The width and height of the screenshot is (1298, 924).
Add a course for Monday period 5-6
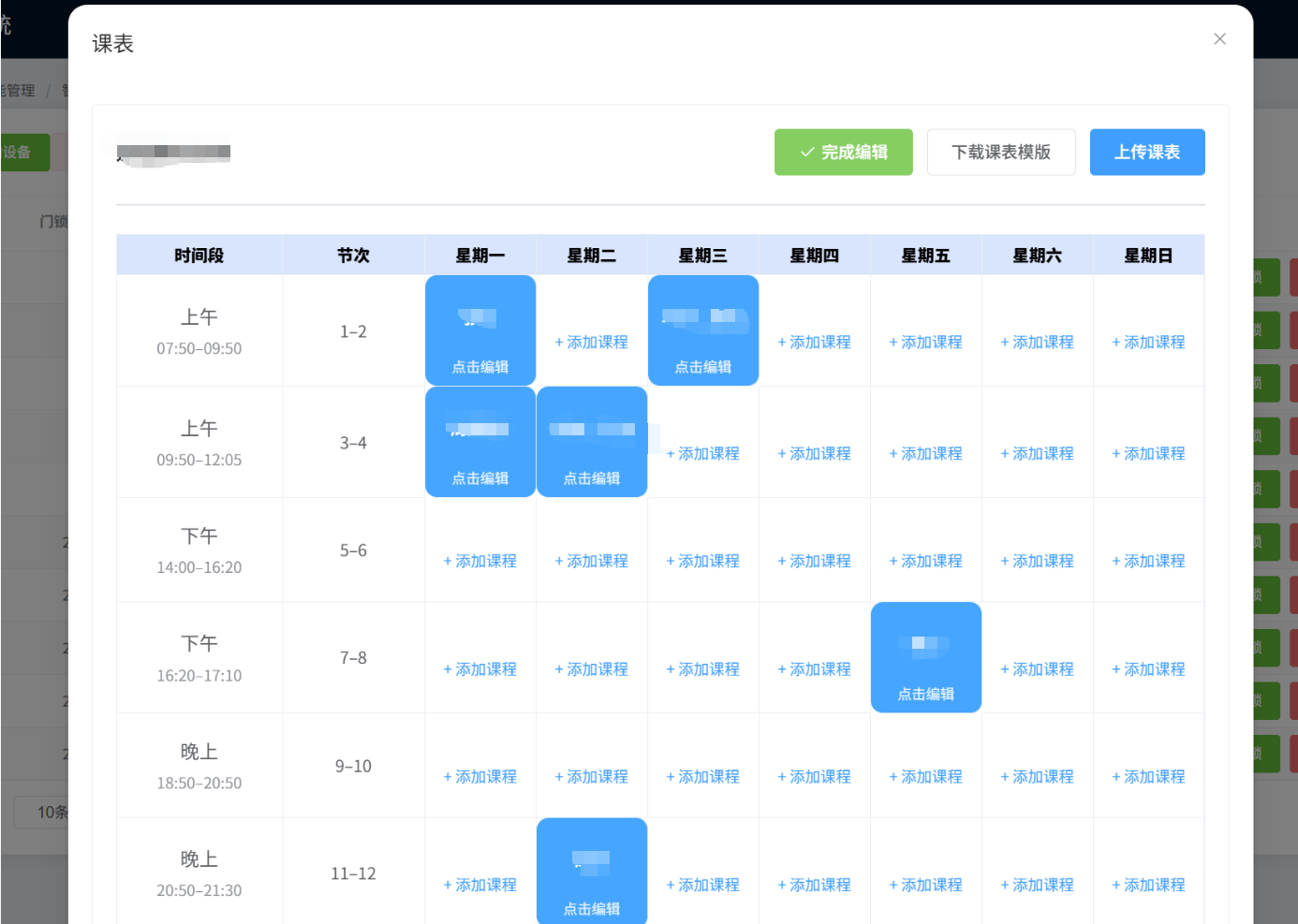pyautogui.click(x=480, y=562)
